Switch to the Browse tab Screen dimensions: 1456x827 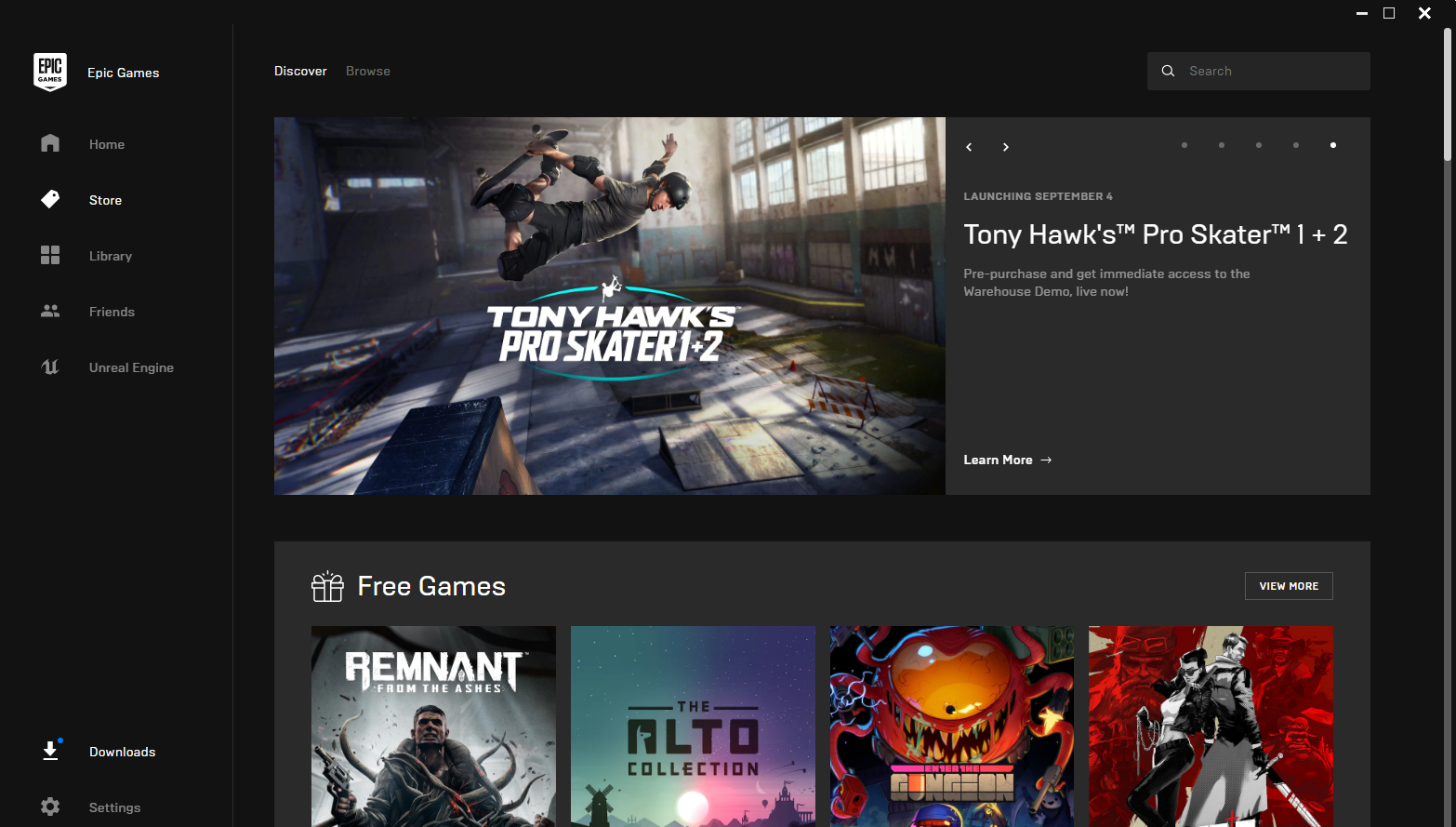(368, 71)
